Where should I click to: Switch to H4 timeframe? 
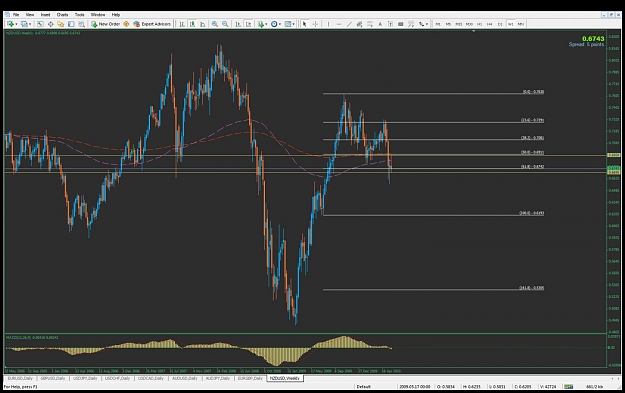[x=489, y=24]
